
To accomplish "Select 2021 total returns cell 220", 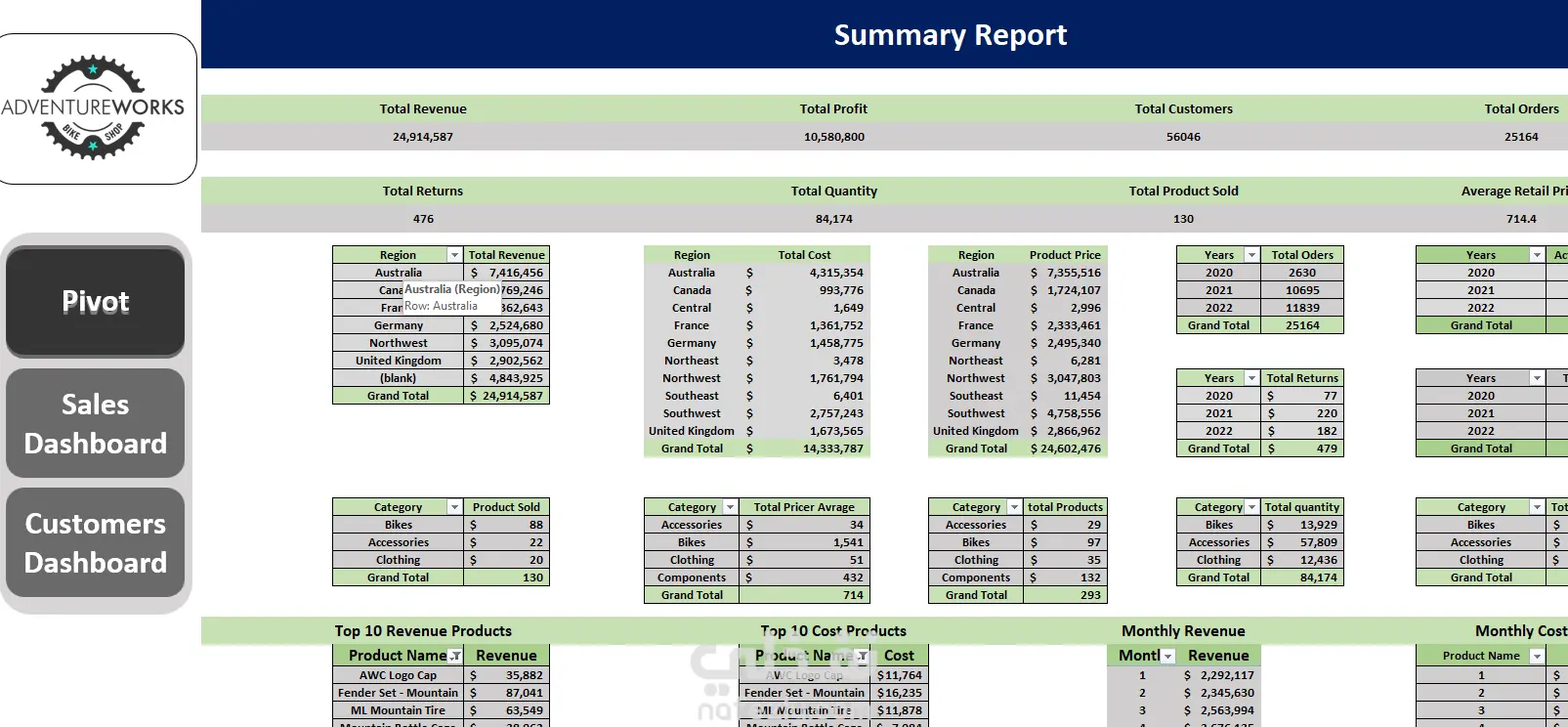I will point(1302,413).
